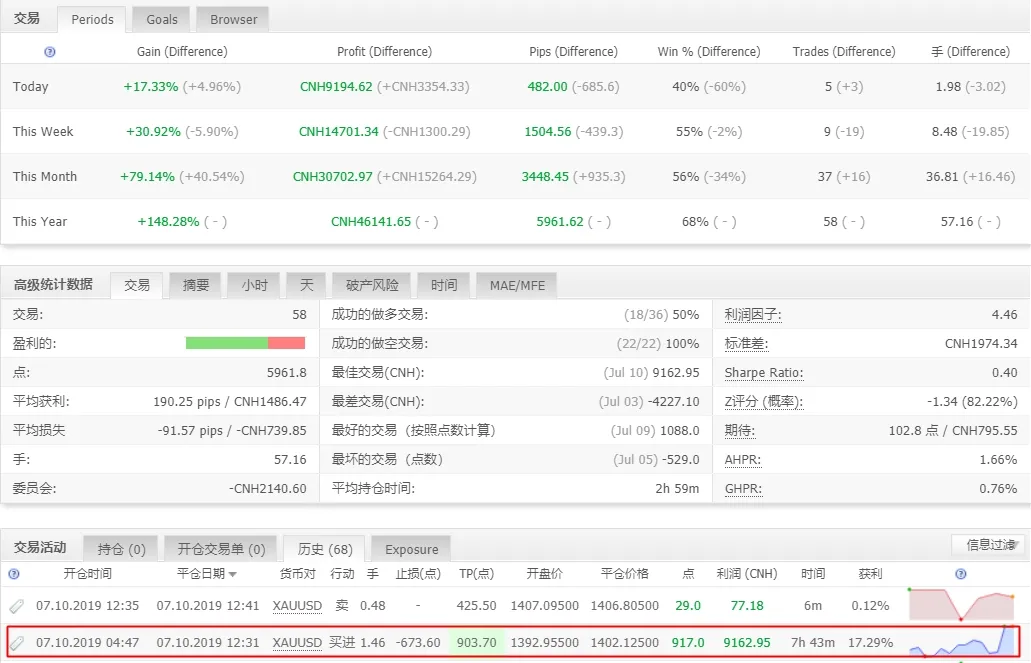This screenshot has width=1031, height=663.
Task: Select the TP value 903.70 cell
Action: (x=477, y=643)
